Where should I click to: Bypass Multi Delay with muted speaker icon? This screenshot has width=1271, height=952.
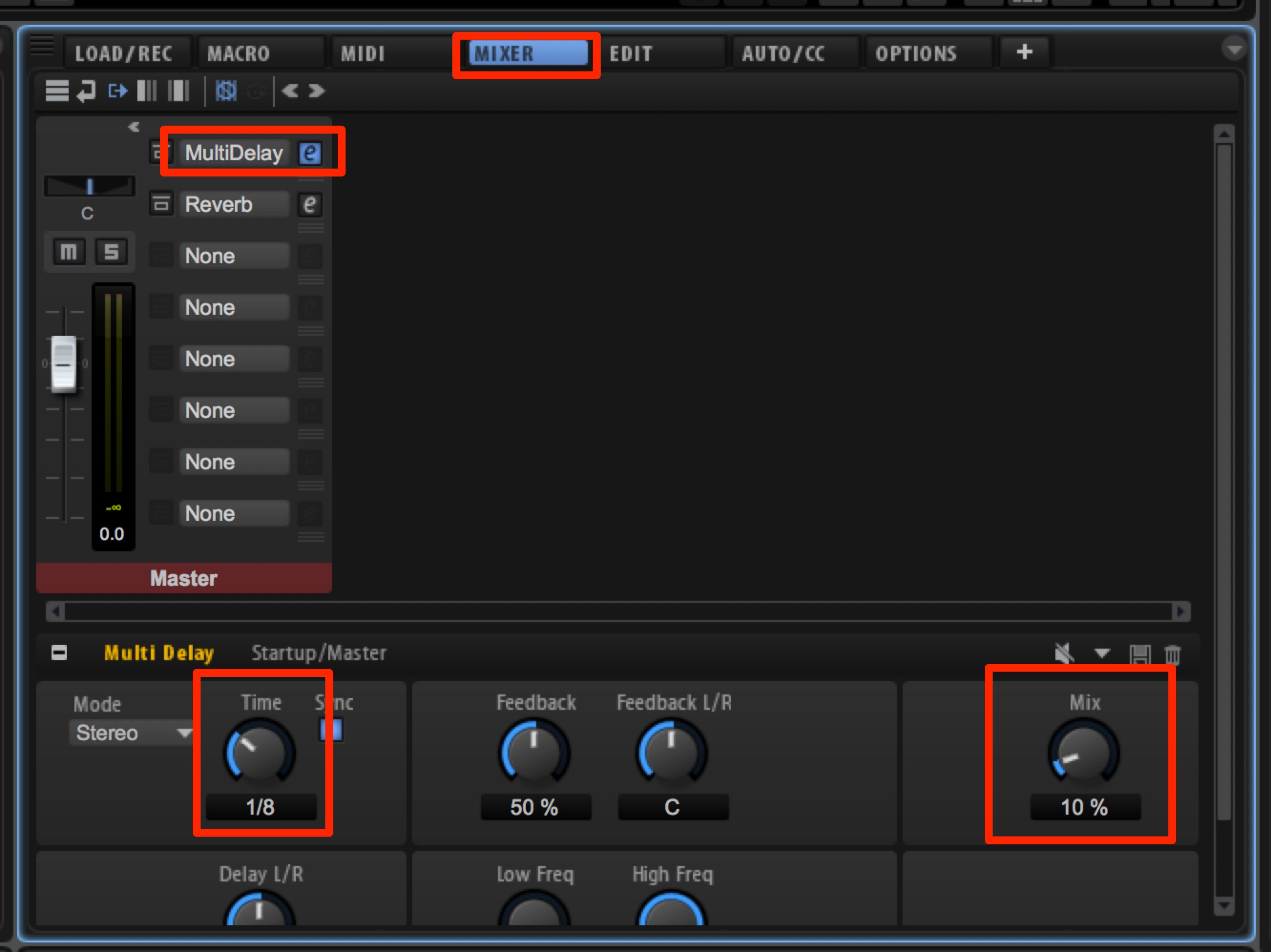1064,653
